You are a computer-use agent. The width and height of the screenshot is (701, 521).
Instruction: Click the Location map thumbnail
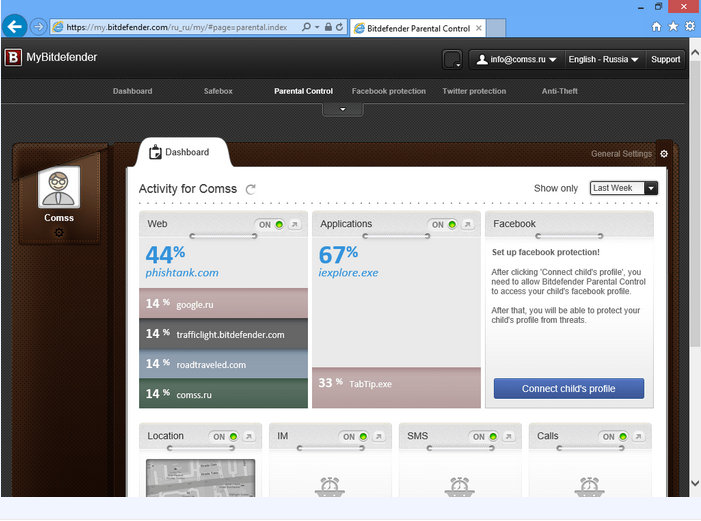200,478
